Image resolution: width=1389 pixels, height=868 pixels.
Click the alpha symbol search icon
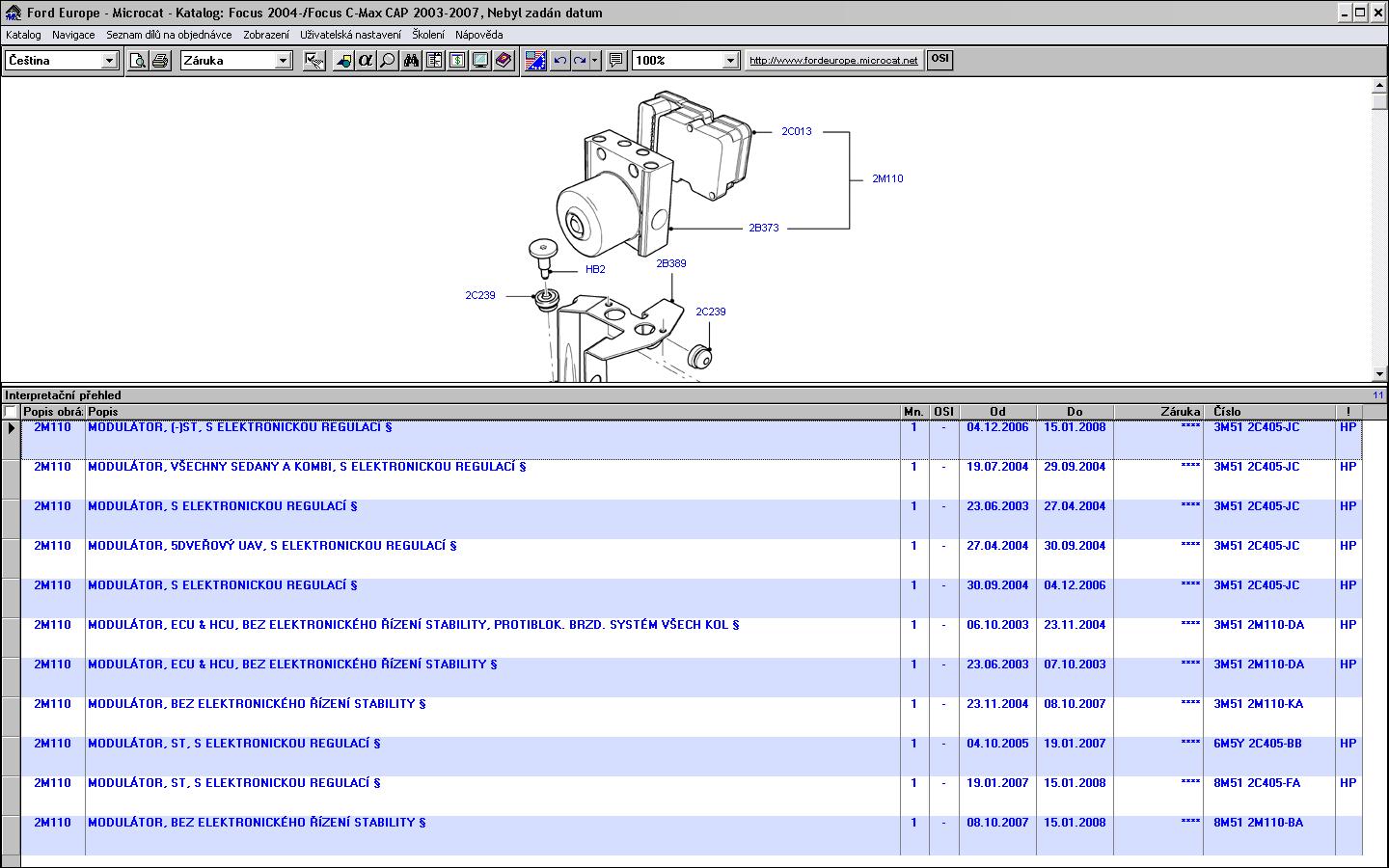[365, 61]
